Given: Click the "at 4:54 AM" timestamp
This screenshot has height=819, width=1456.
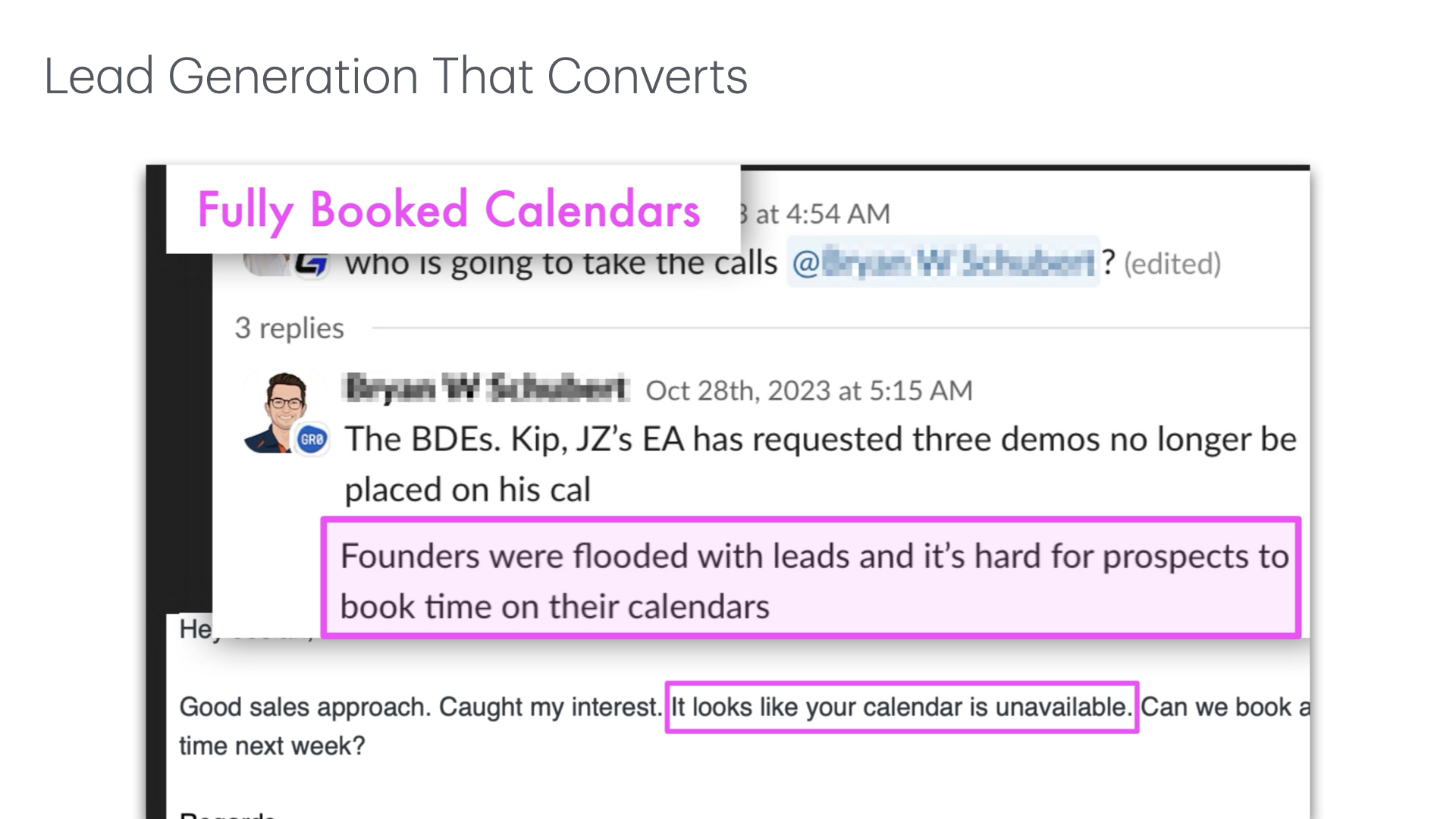Looking at the screenshot, I should (x=822, y=214).
